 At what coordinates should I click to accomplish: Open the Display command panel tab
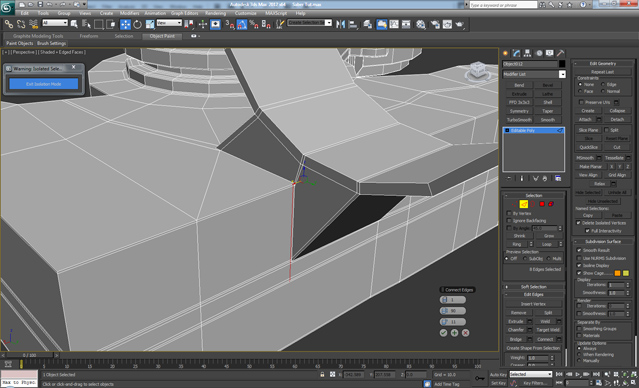(550, 53)
